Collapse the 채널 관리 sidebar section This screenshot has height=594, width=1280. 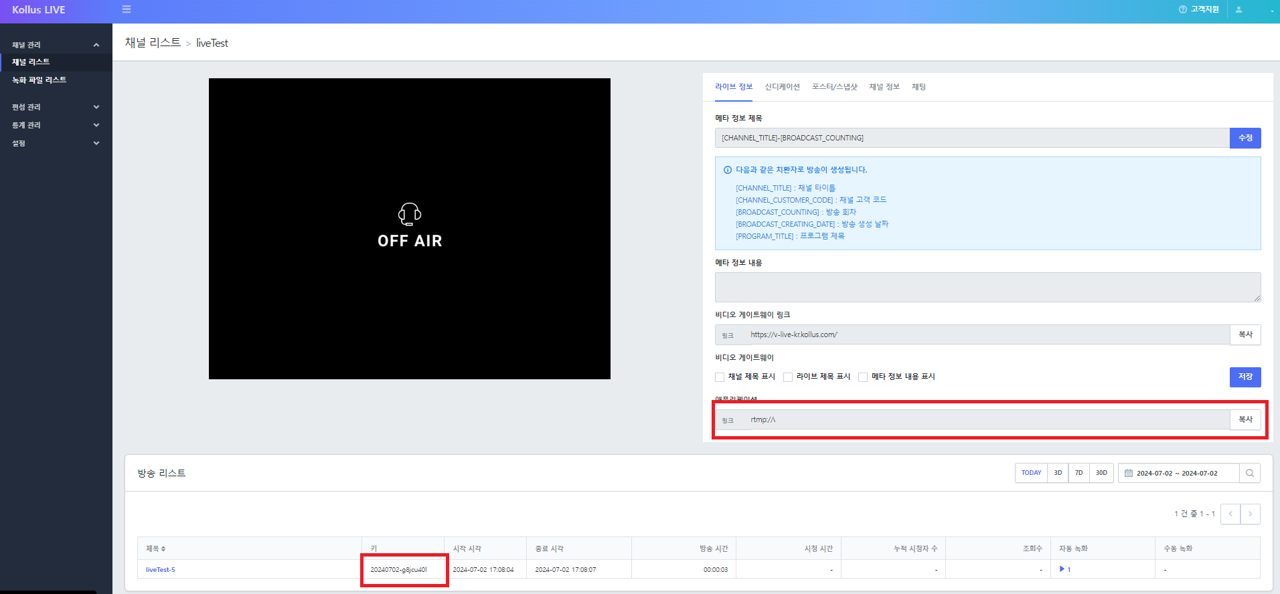(96, 45)
